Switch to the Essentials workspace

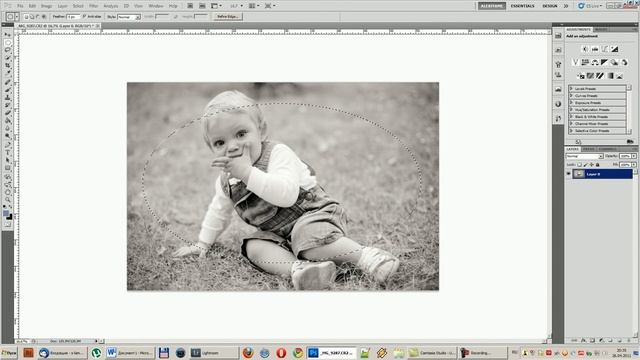click(522, 6)
